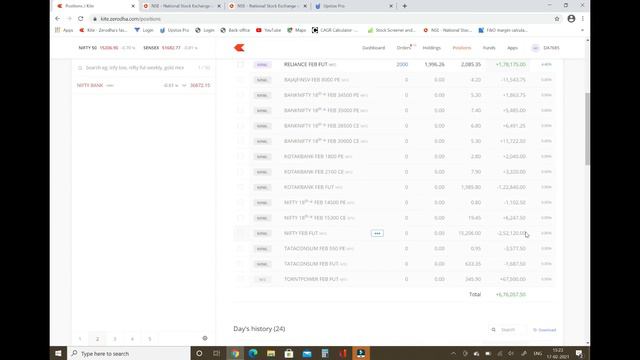
Task: Click the Kite logo in the header
Action: (239, 48)
